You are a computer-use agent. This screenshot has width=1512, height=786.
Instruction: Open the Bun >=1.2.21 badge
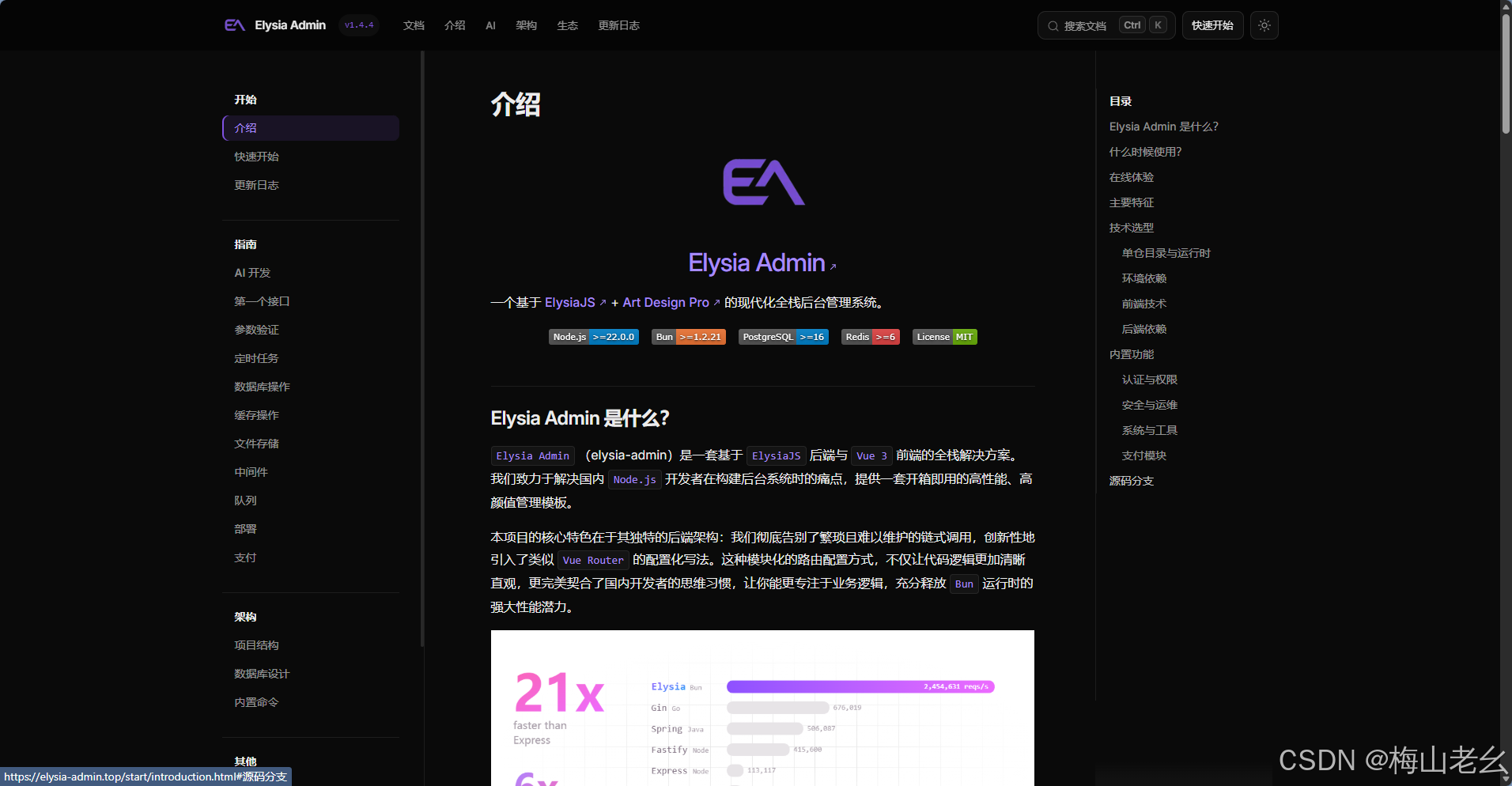689,337
